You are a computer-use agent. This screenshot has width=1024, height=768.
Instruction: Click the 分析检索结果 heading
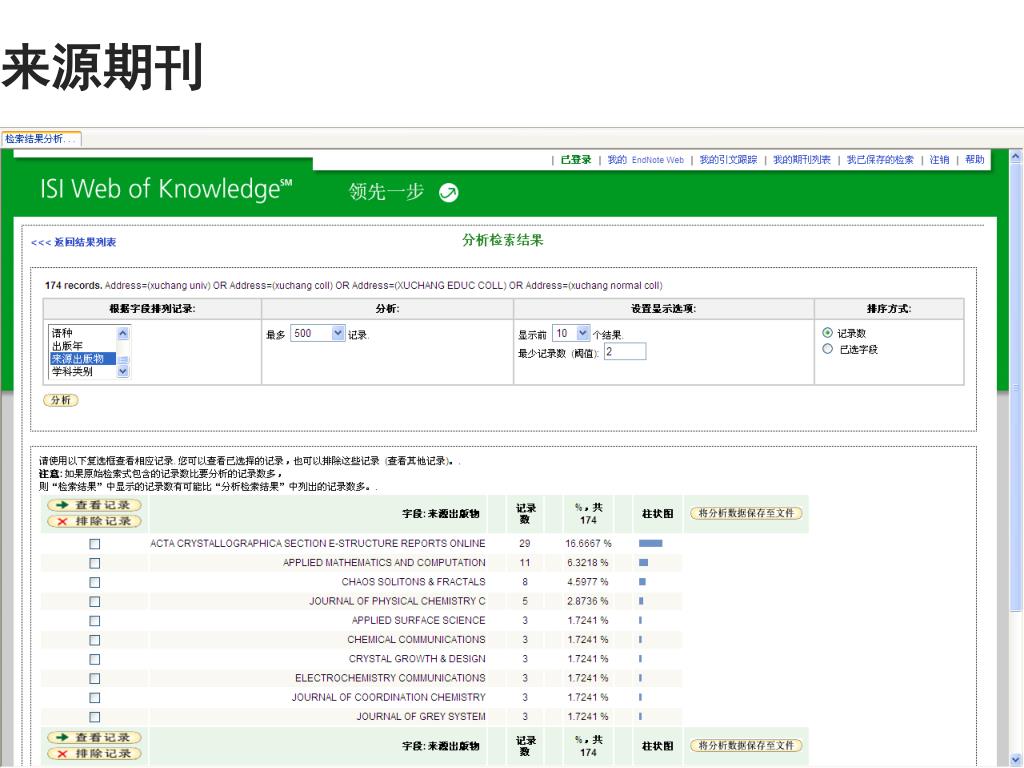tap(503, 240)
